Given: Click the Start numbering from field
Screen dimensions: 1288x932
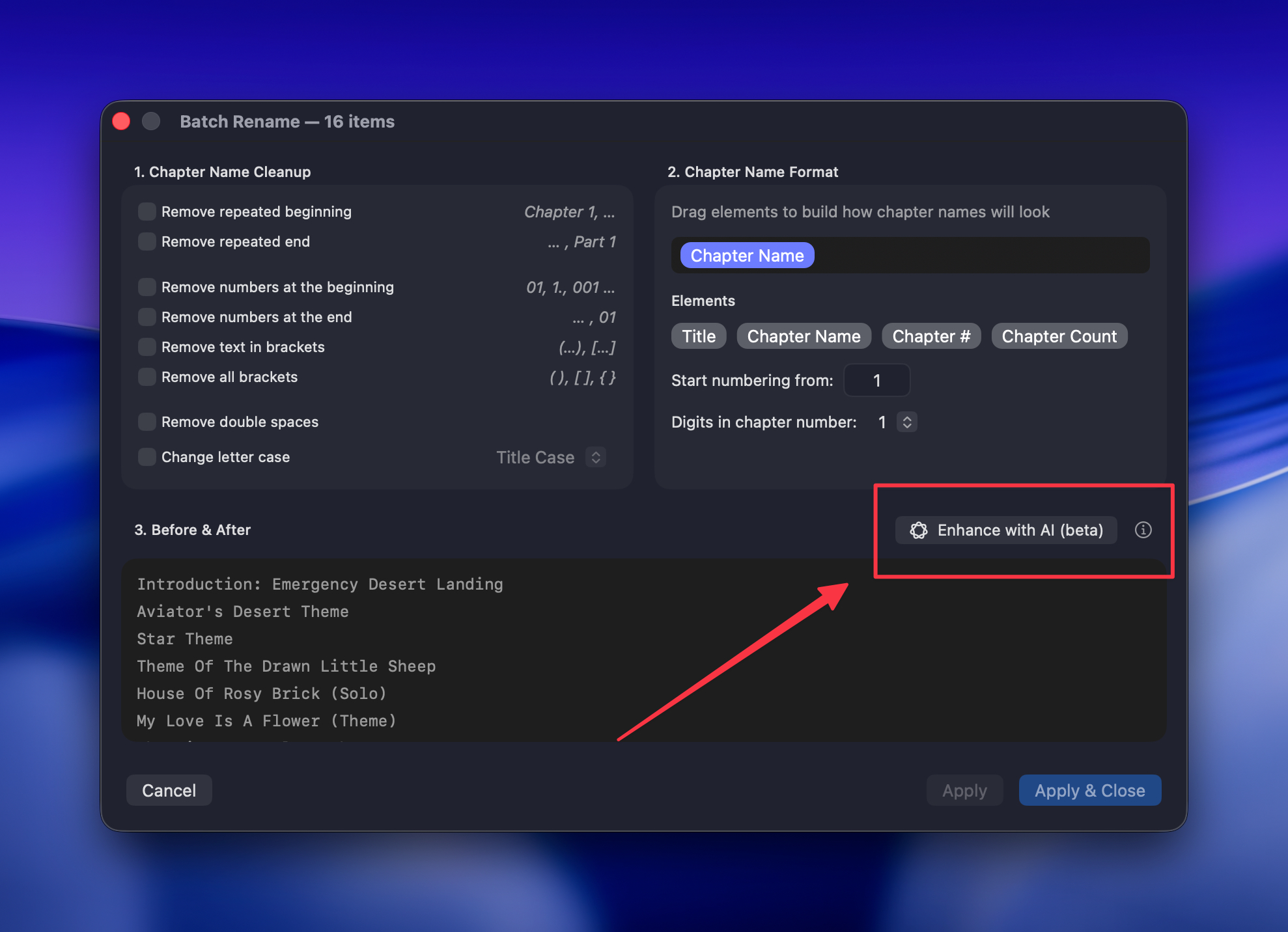Looking at the screenshot, I should click(x=876, y=380).
